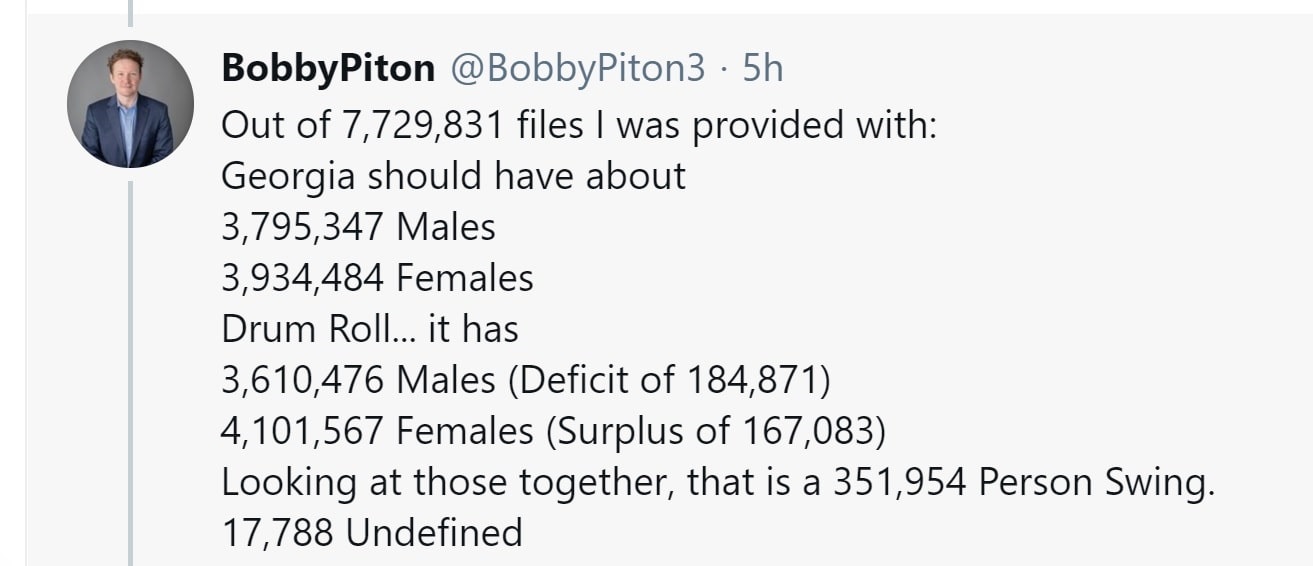Click the BobbyPiton display name
The image size is (1313, 566).
[327, 68]
